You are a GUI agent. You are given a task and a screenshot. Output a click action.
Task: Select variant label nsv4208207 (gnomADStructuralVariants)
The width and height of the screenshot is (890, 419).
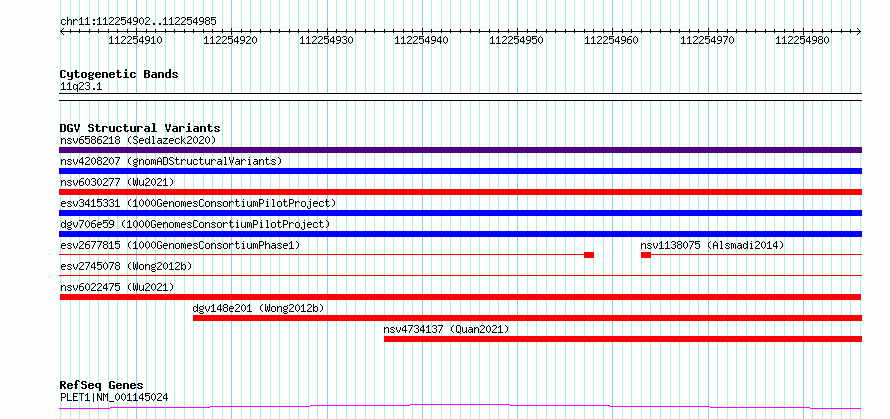tap(171, 161)
